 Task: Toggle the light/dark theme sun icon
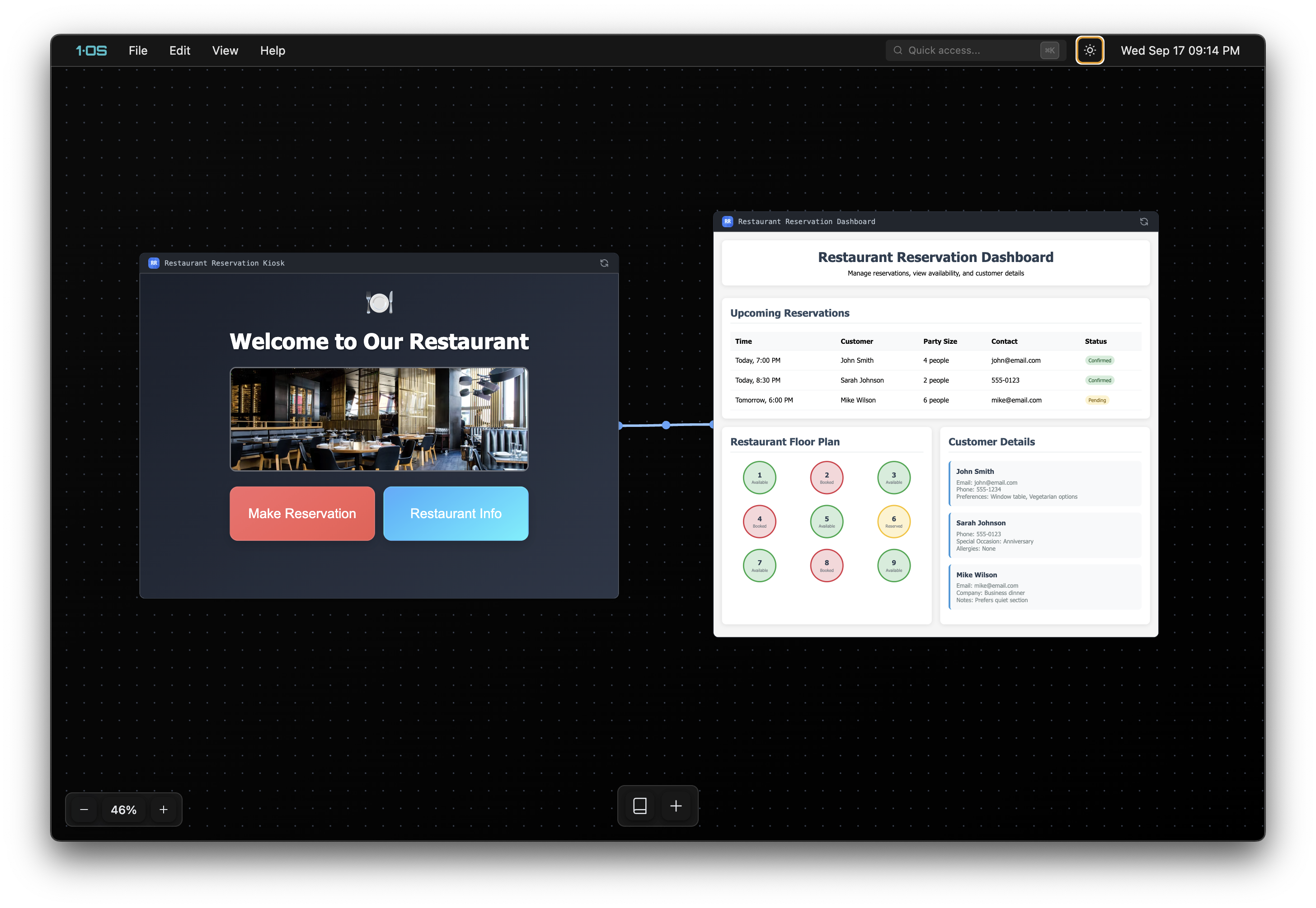pos(1090,50)
